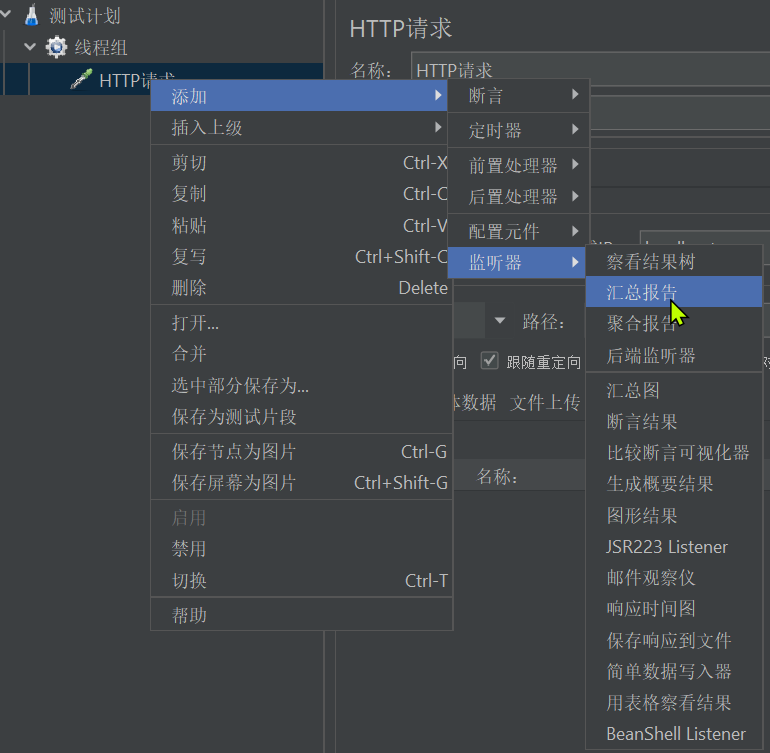Click the Test Plan flask icon
Image resolution: width=770 pixels, height=753 pixels.
31,16
